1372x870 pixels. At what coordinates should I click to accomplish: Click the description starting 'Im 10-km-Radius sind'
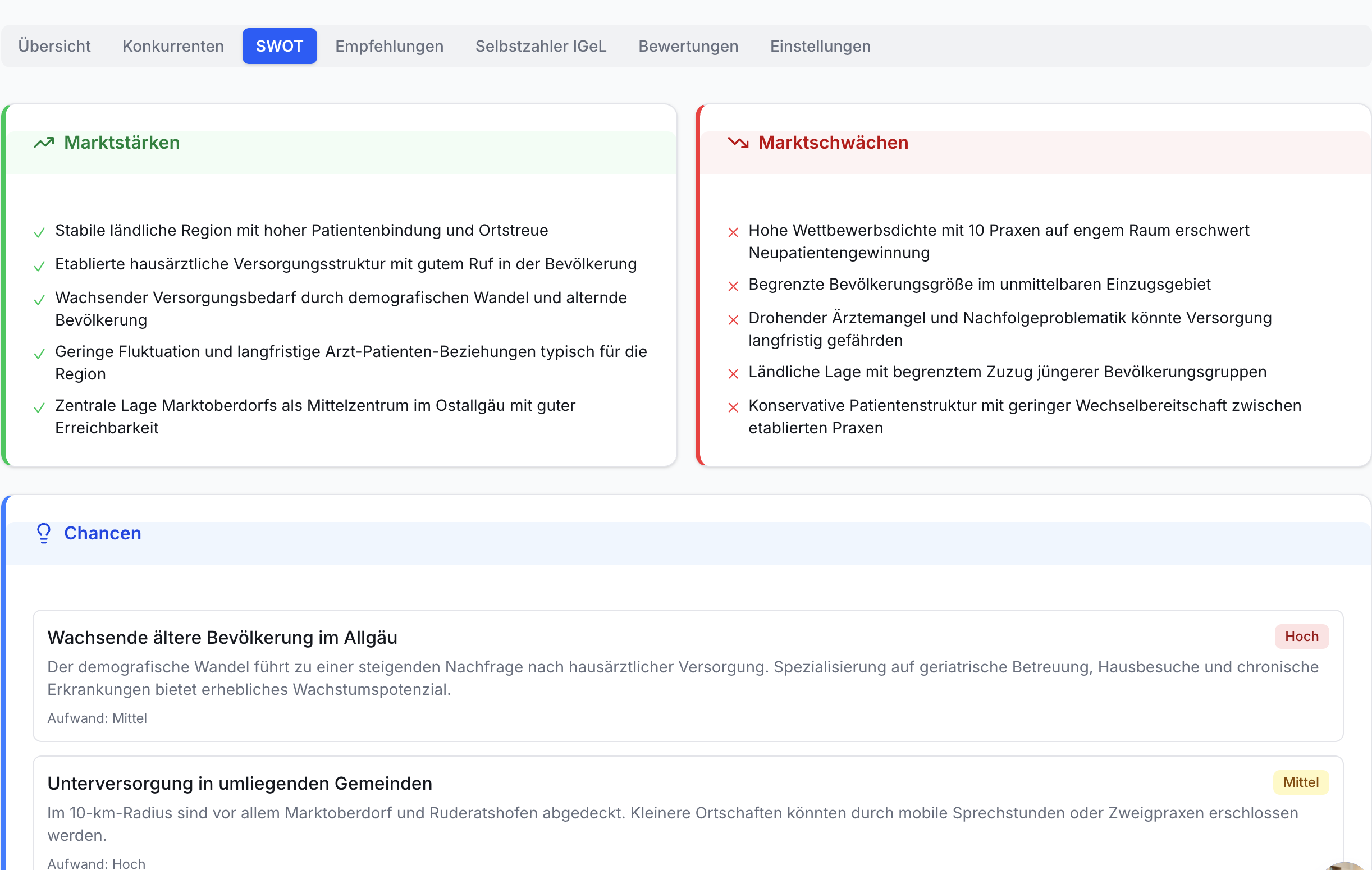coord(673,824)
